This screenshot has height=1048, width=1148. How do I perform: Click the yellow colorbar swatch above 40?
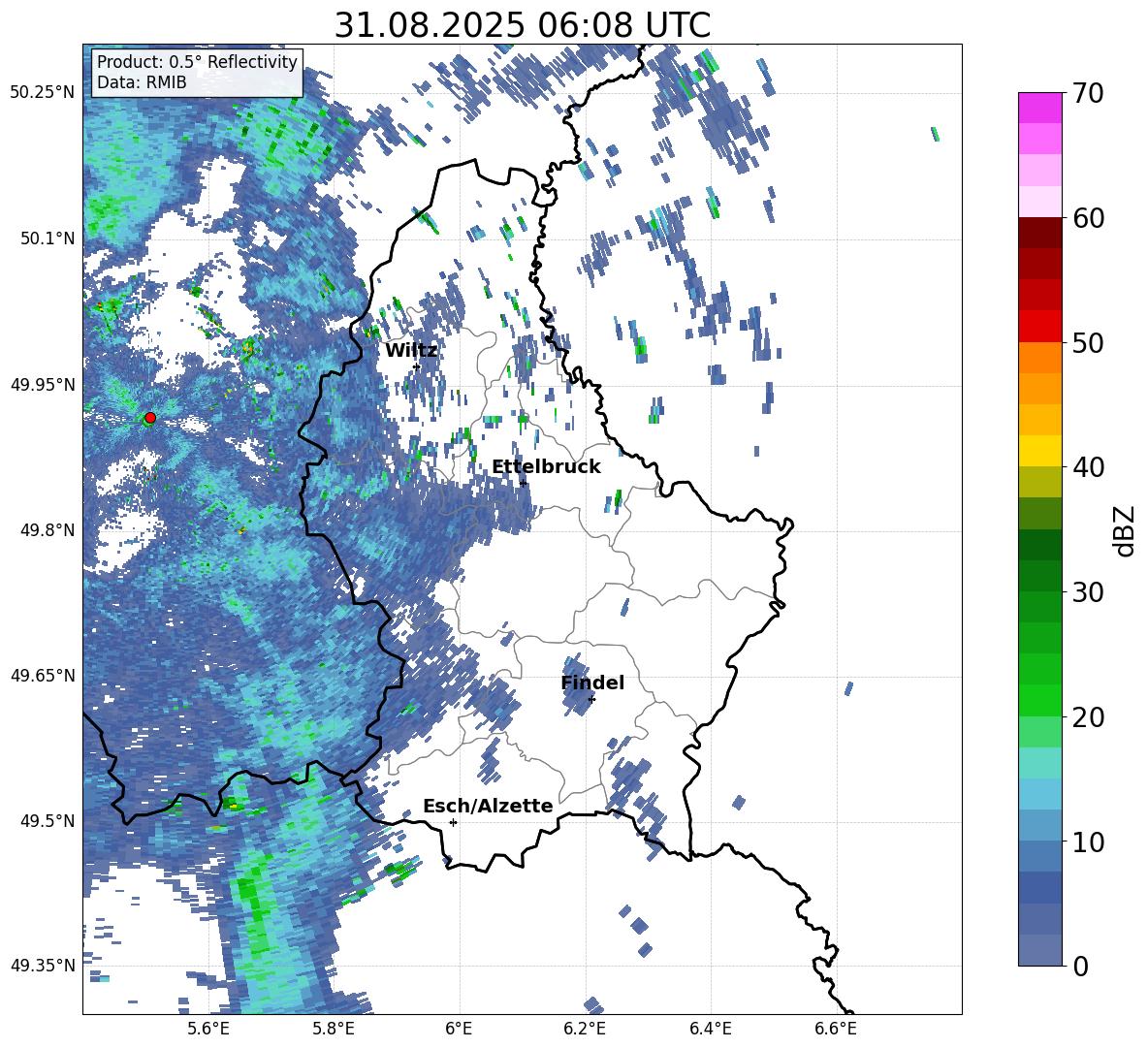(x=1040, y=451)
